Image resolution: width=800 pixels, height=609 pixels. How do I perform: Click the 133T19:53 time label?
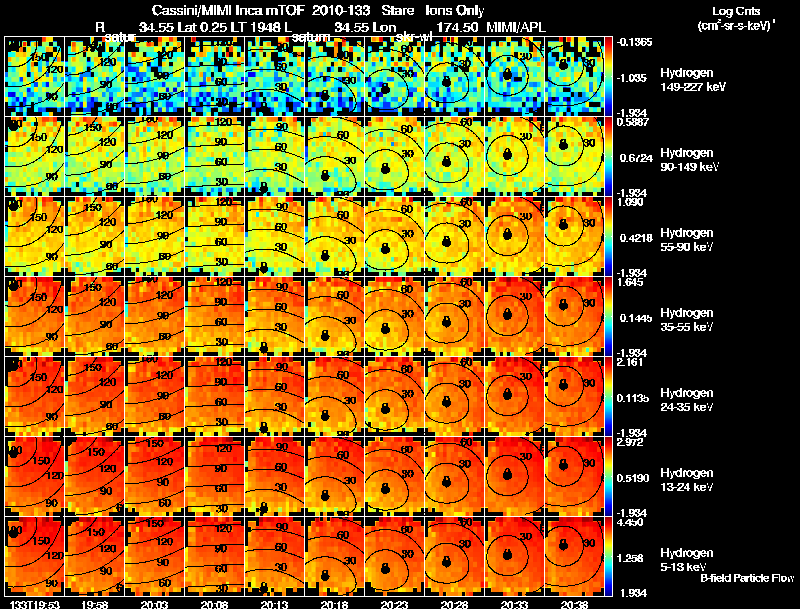(34, 604)
